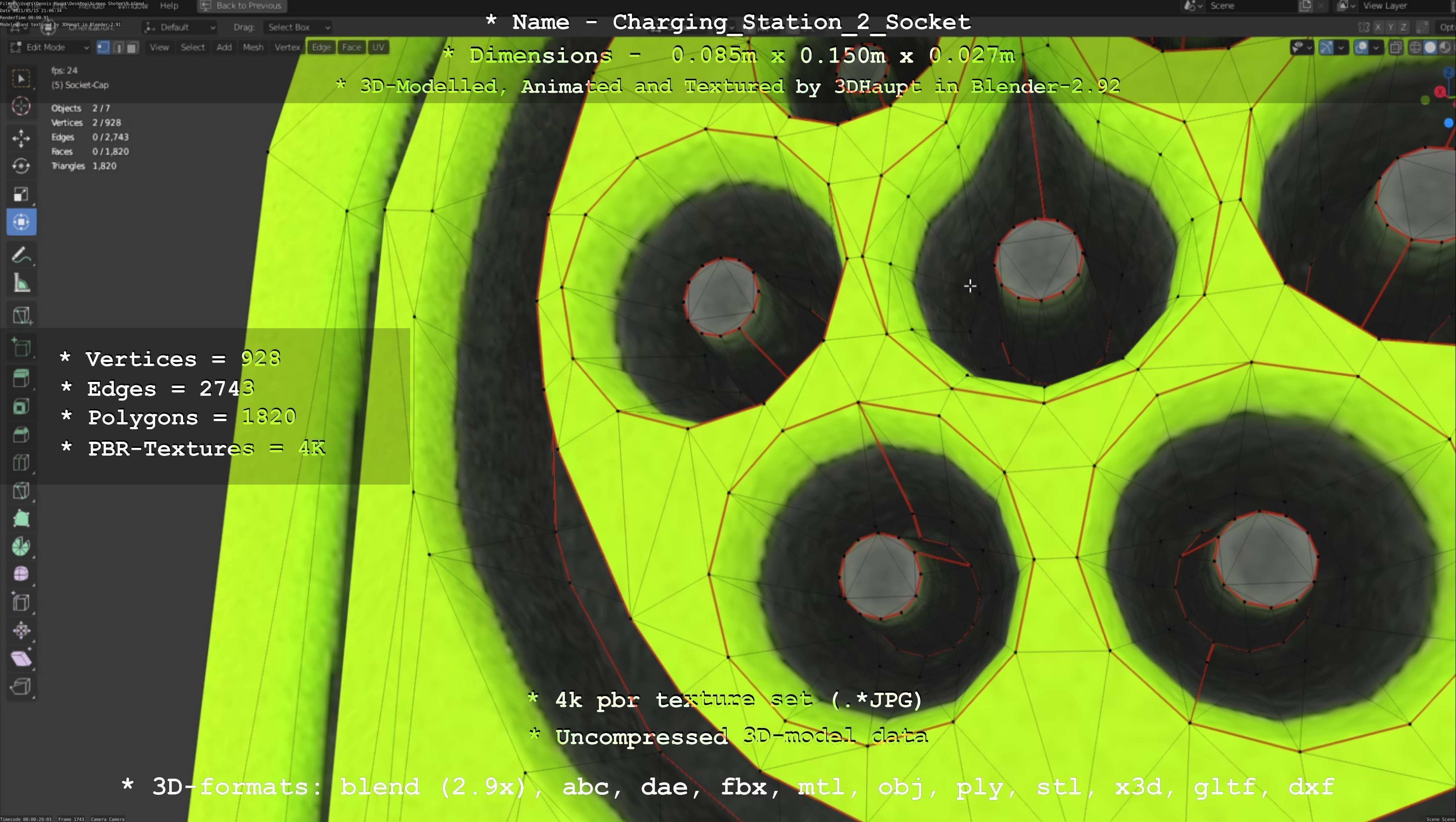Open the Vertex menu
The height and width of the screenshot is (822, 1456).
click(286, 47)
